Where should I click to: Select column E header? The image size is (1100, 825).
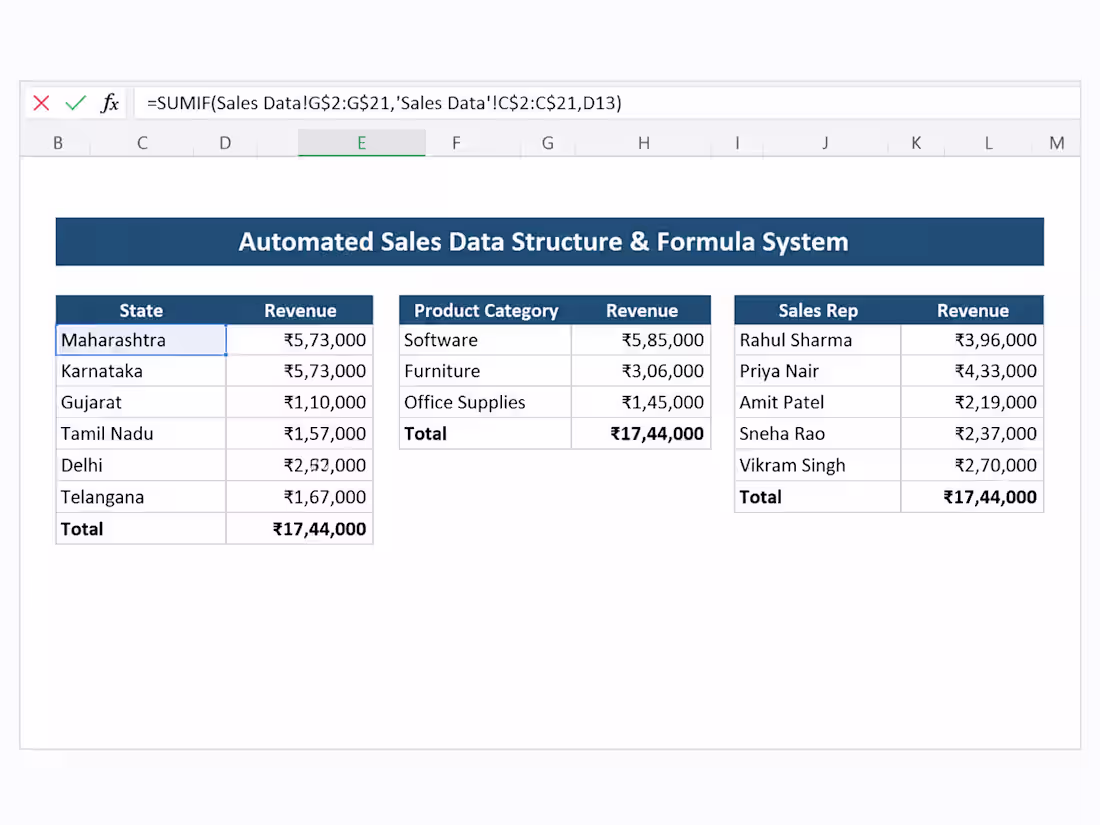click(x=362, y=143)
